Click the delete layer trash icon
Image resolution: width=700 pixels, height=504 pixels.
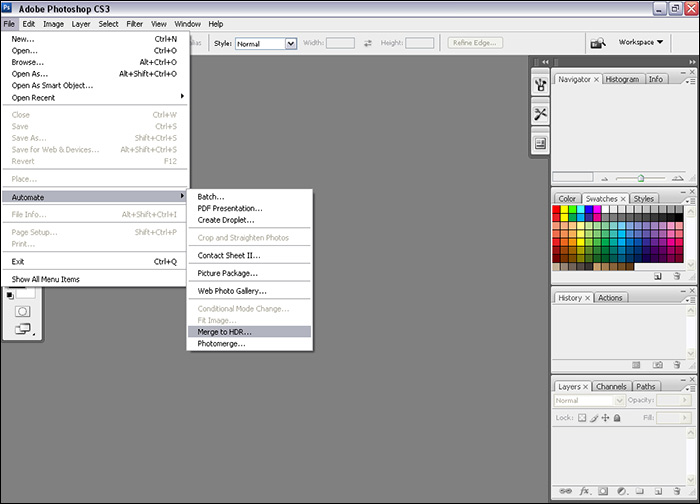pos(677,491)
